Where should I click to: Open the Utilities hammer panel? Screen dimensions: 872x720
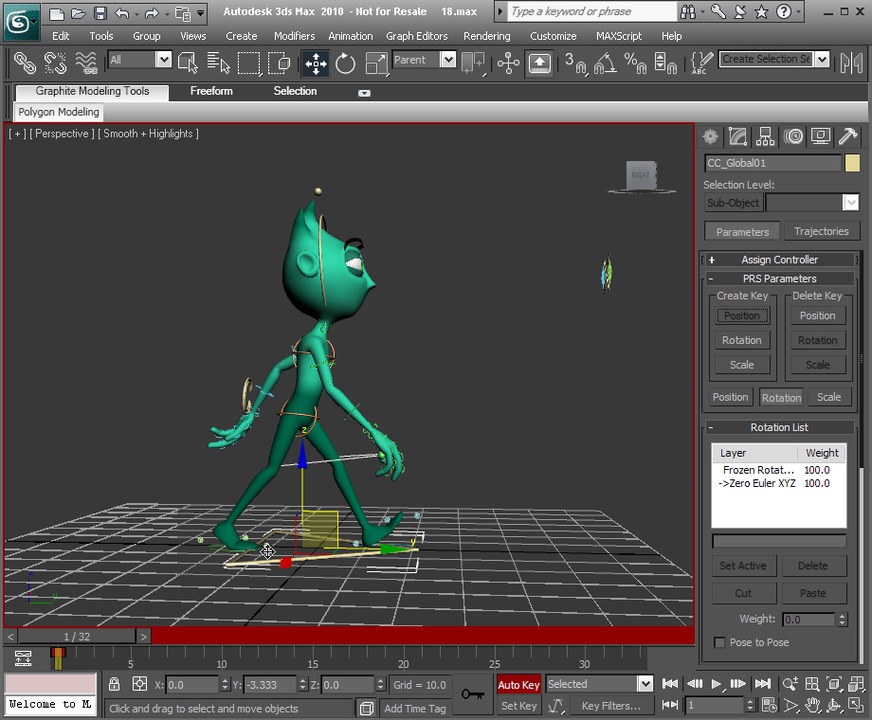pyautogui.click(x=847, y=137)
